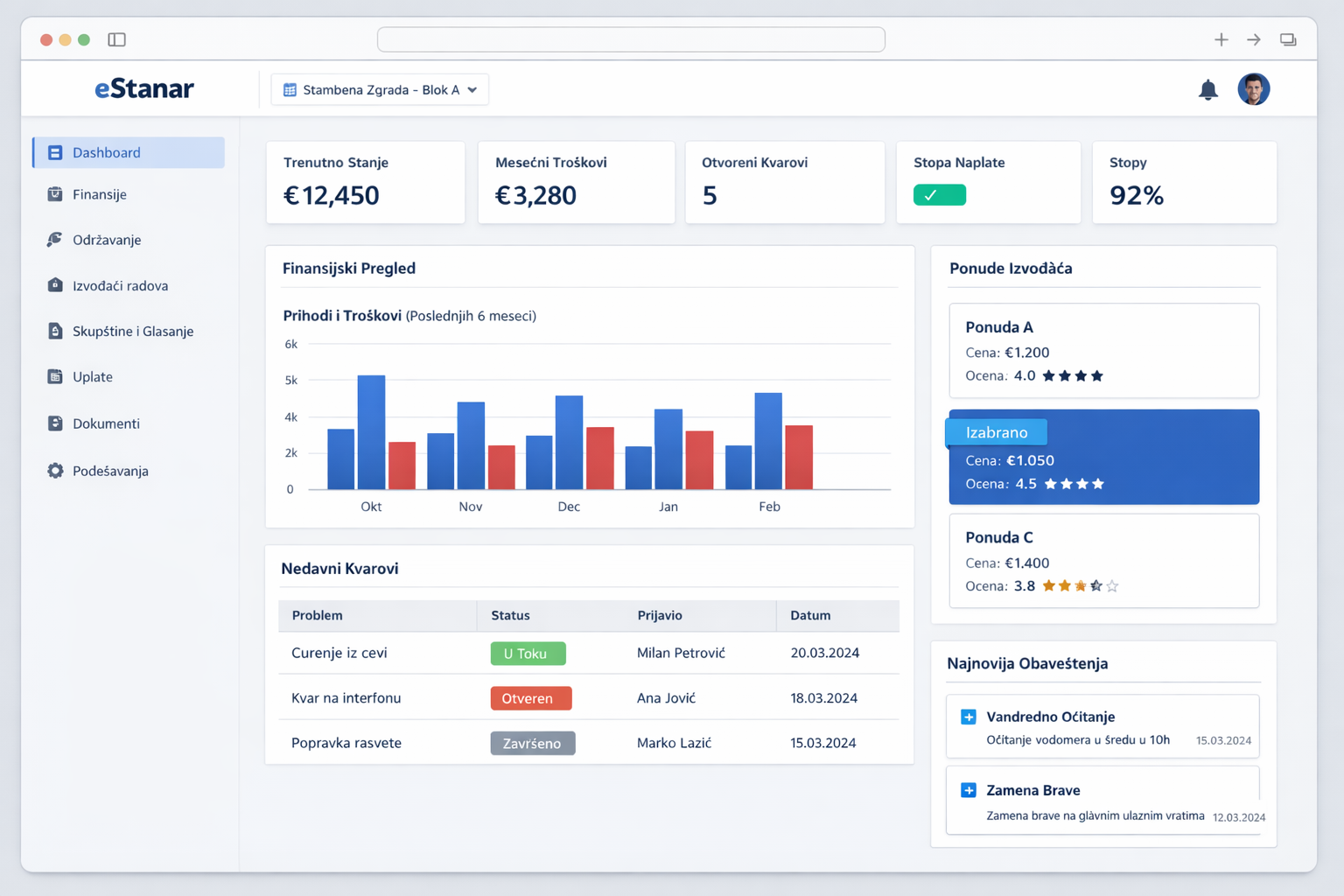
Task: Click the Vandredno Očitanje notification plus icon
Action: 969,717
